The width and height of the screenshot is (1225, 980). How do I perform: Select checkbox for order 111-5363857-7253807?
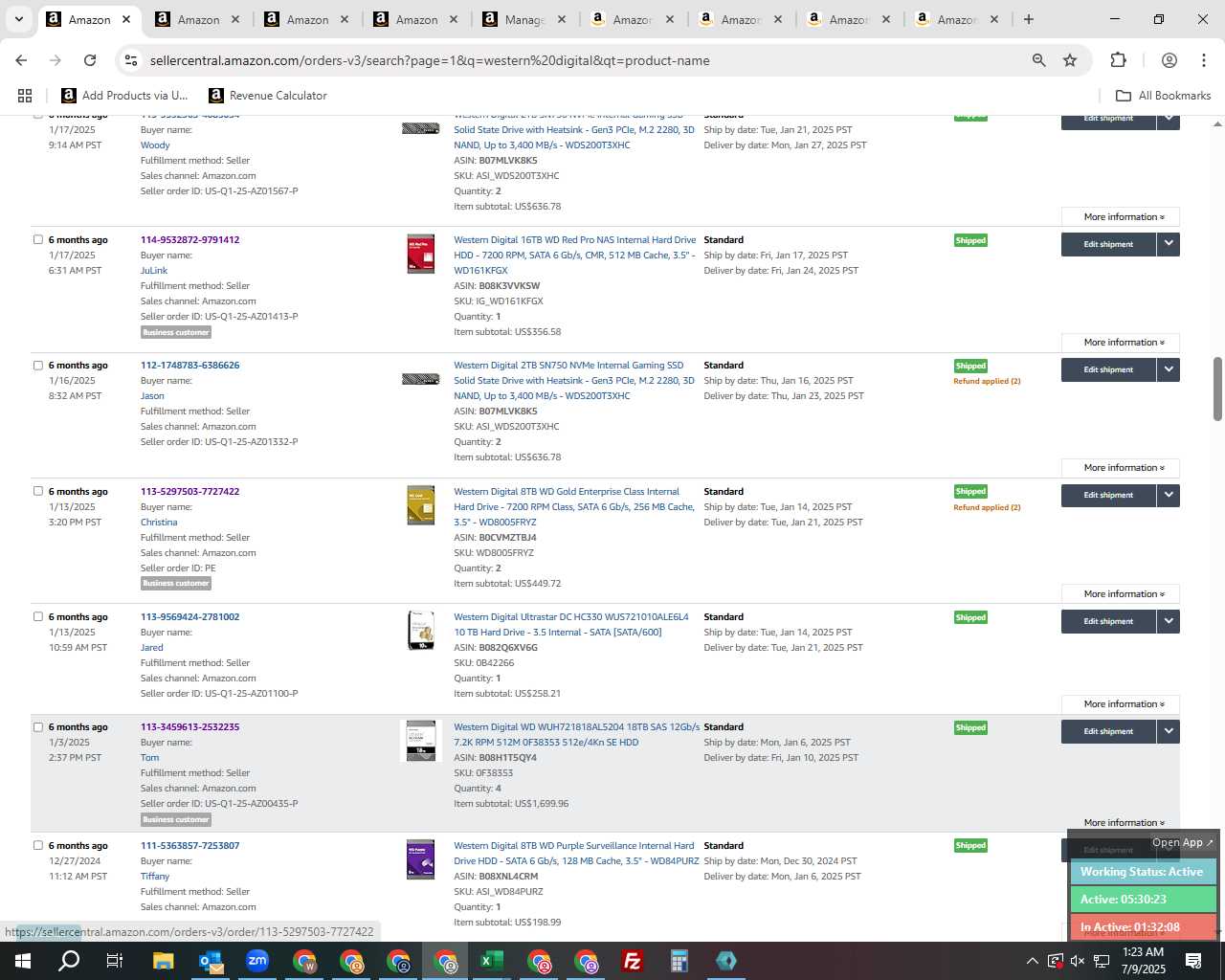pos(38,846)
